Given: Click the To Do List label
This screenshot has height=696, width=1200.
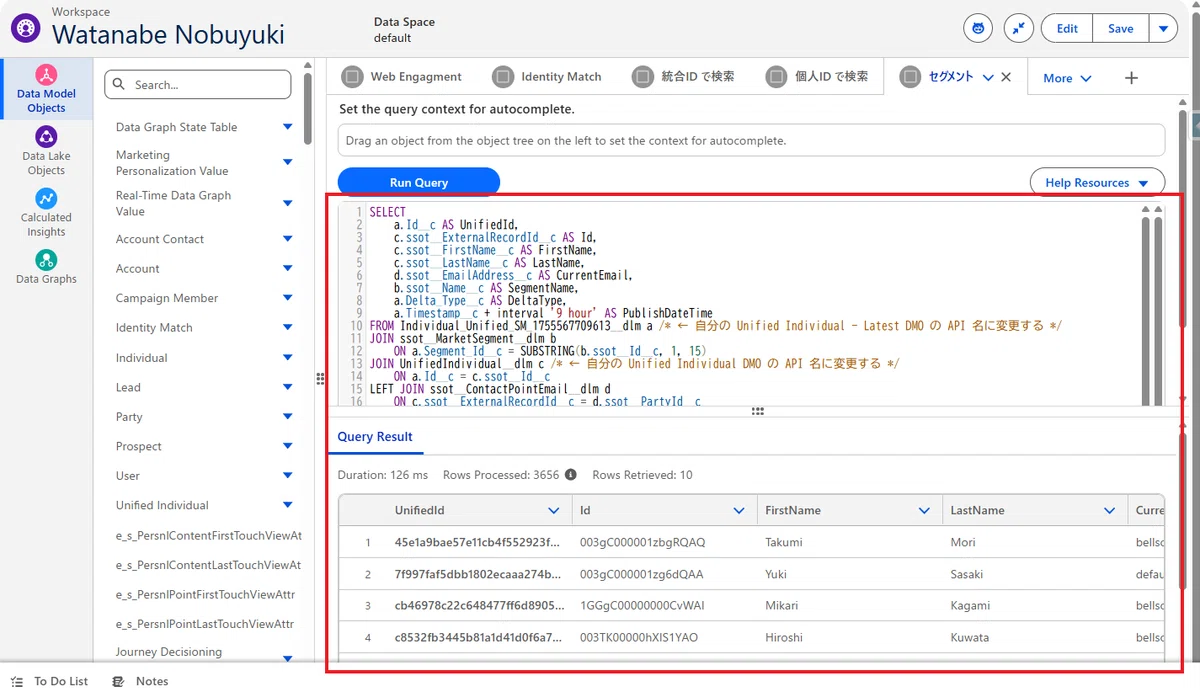Looking at the screenshot, I should (x=61, y=681).
